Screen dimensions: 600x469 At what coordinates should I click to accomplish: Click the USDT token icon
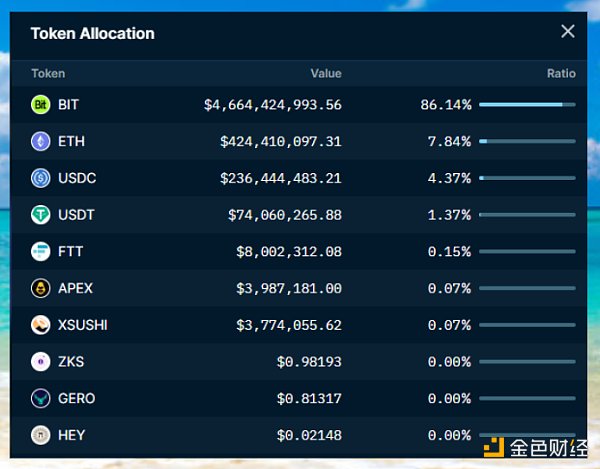41,215
